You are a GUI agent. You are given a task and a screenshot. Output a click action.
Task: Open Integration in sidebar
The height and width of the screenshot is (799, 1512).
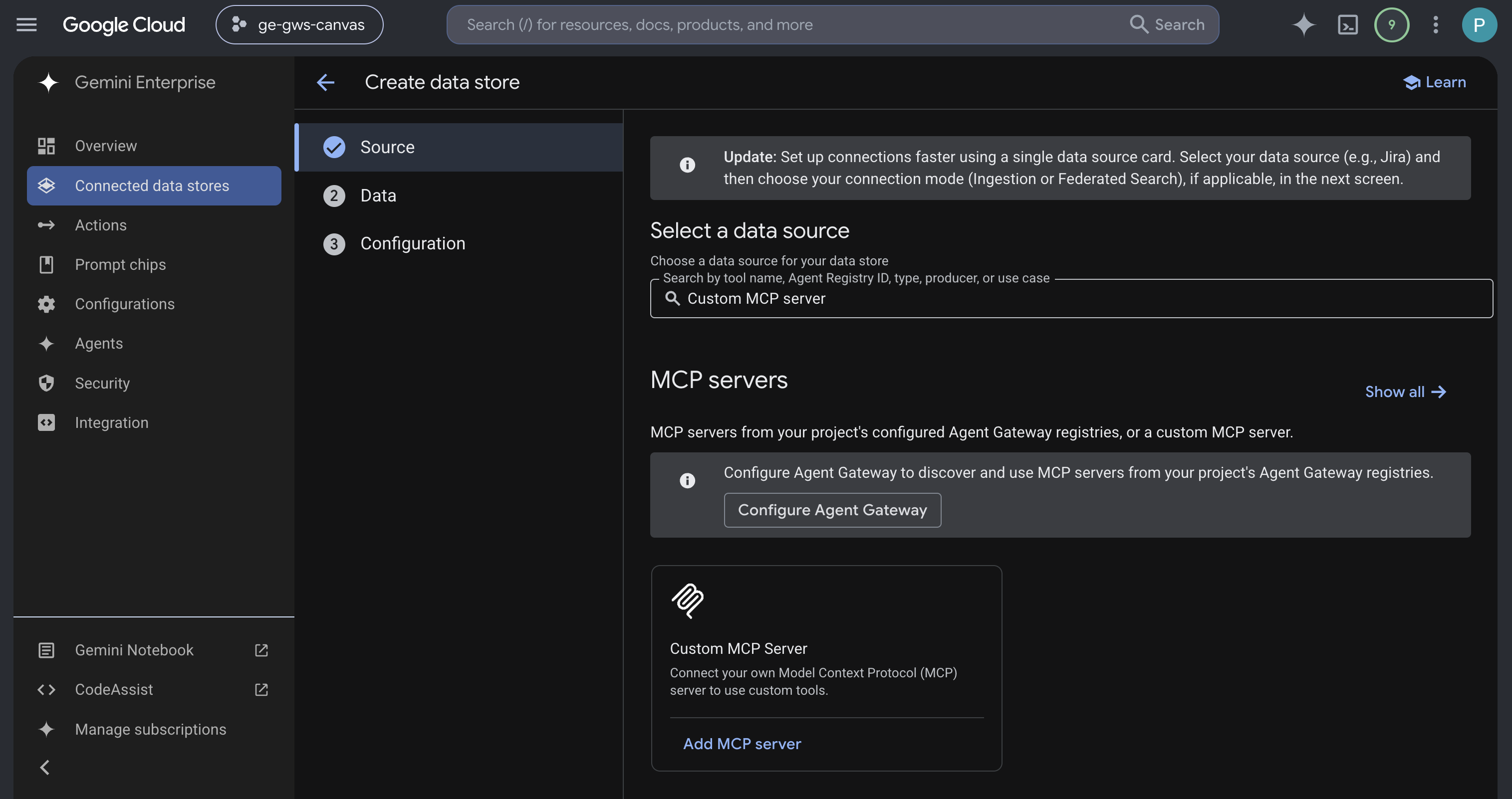[x=154, y=423]
